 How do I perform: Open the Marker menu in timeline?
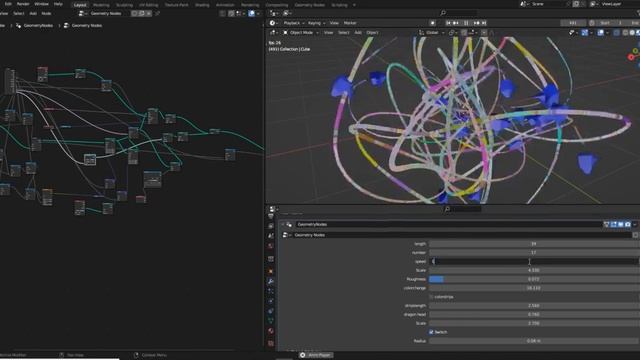[x=350, y=23]
